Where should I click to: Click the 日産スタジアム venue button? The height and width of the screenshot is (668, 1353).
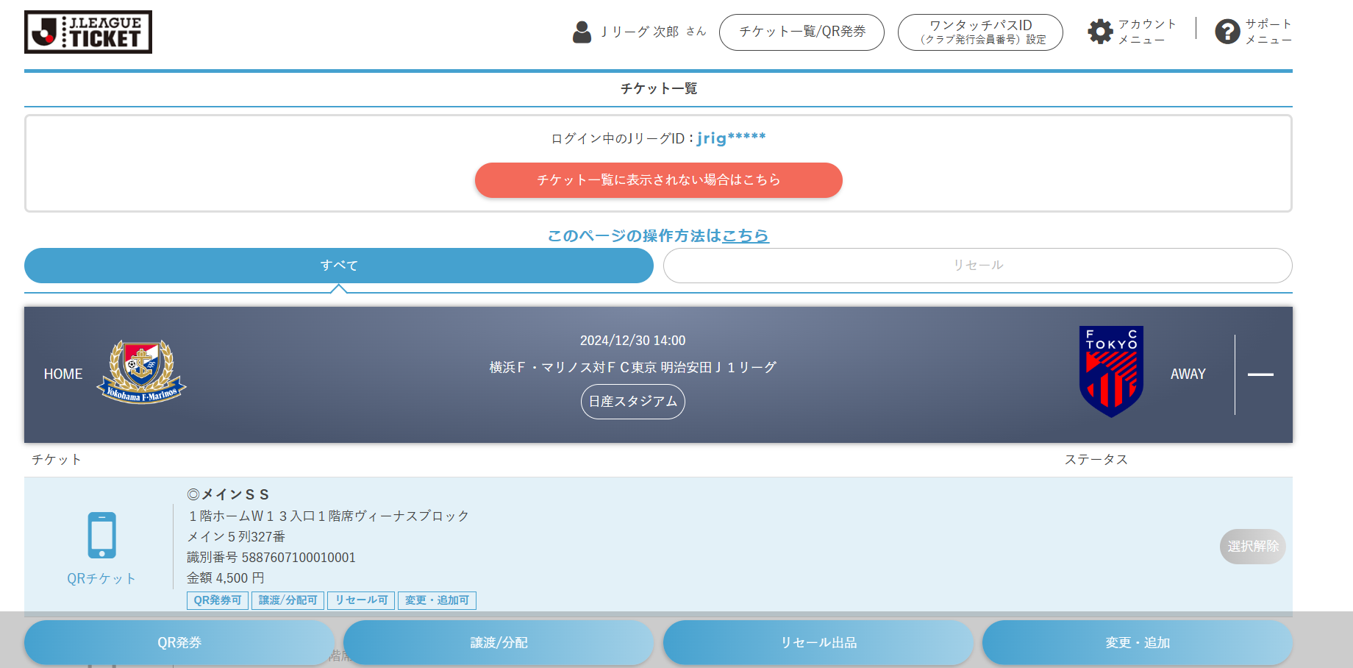[x=633, y=402]
